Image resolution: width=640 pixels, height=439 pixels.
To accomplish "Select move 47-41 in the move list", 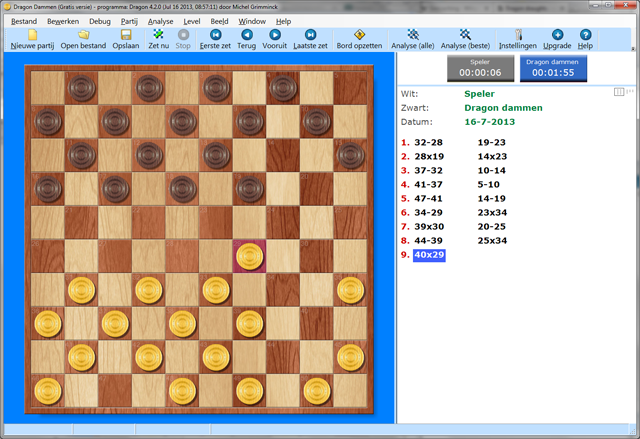I will 428,199.
